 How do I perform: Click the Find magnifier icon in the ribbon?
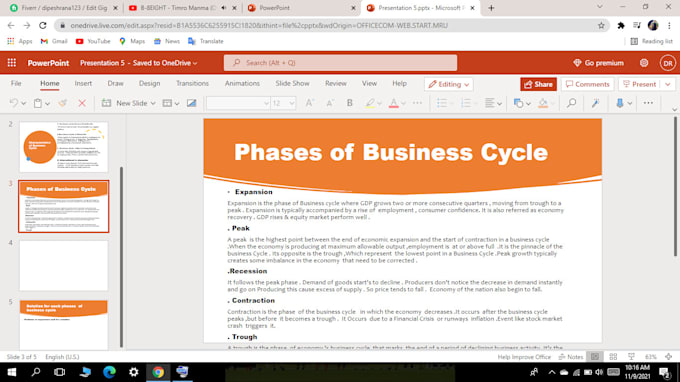[x=572, y=103]
